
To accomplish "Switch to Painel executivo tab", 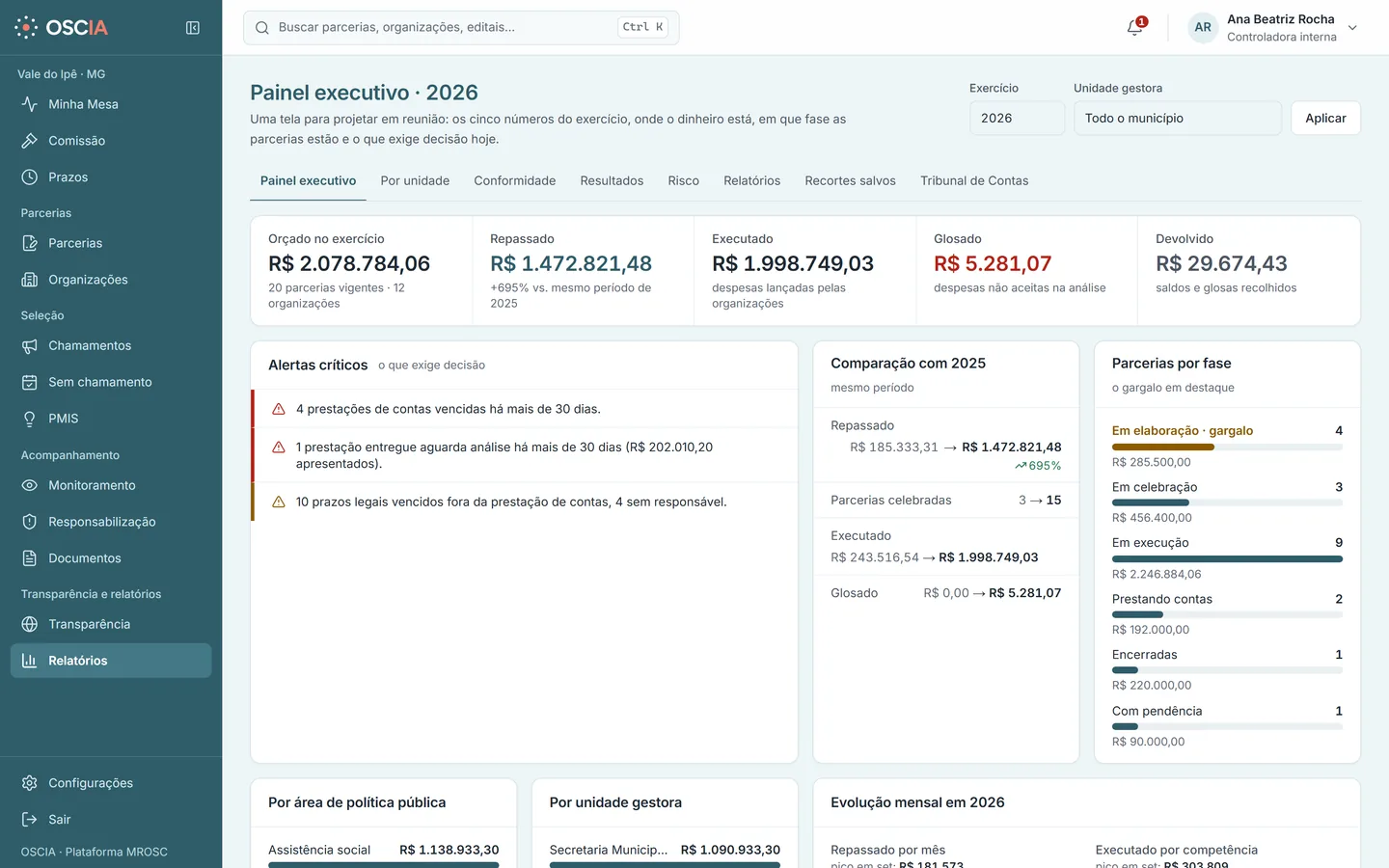I will coord(308,180).
